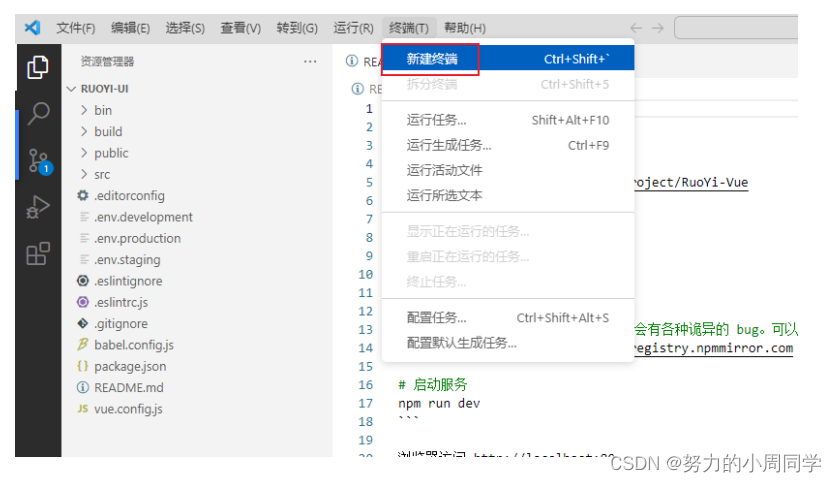This screenshot has width=836, height=482.
Task: Click the git icon beside .gitignore
Action: click(x=83, y=323)
